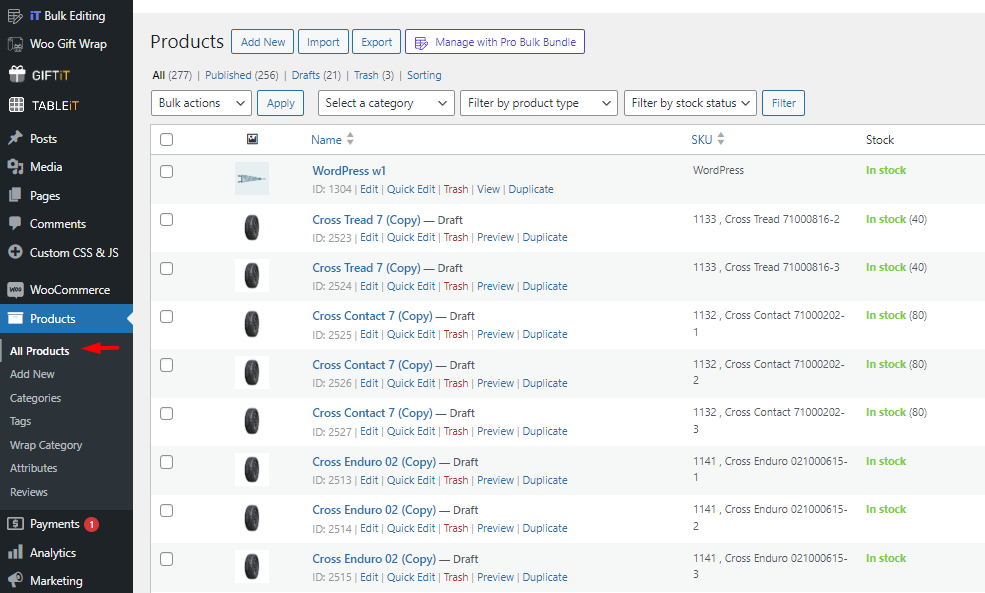
Task: Open the Bulk actions dropdown
Action: (201, 102)
